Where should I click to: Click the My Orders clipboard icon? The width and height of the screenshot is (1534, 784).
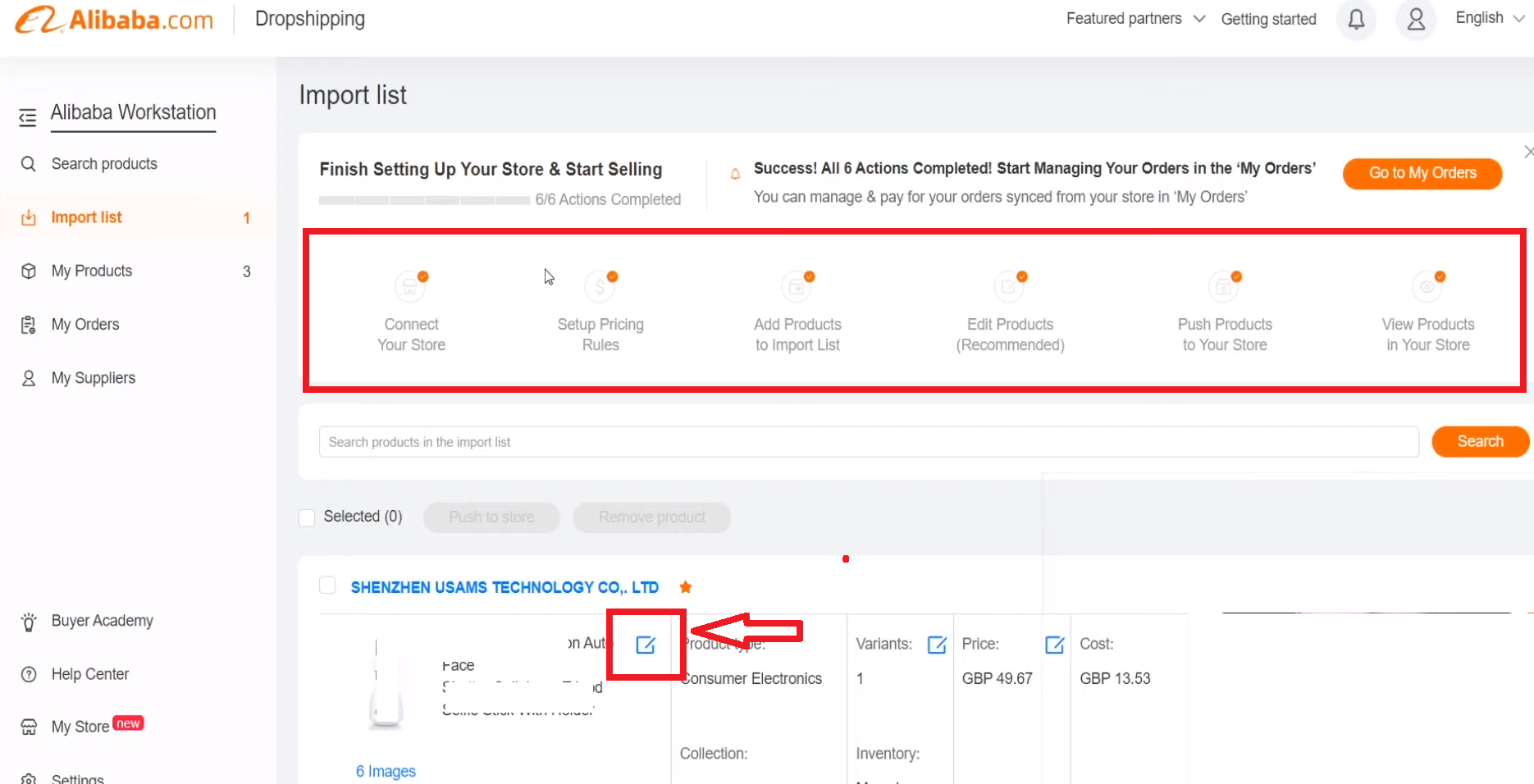point(29,325)
